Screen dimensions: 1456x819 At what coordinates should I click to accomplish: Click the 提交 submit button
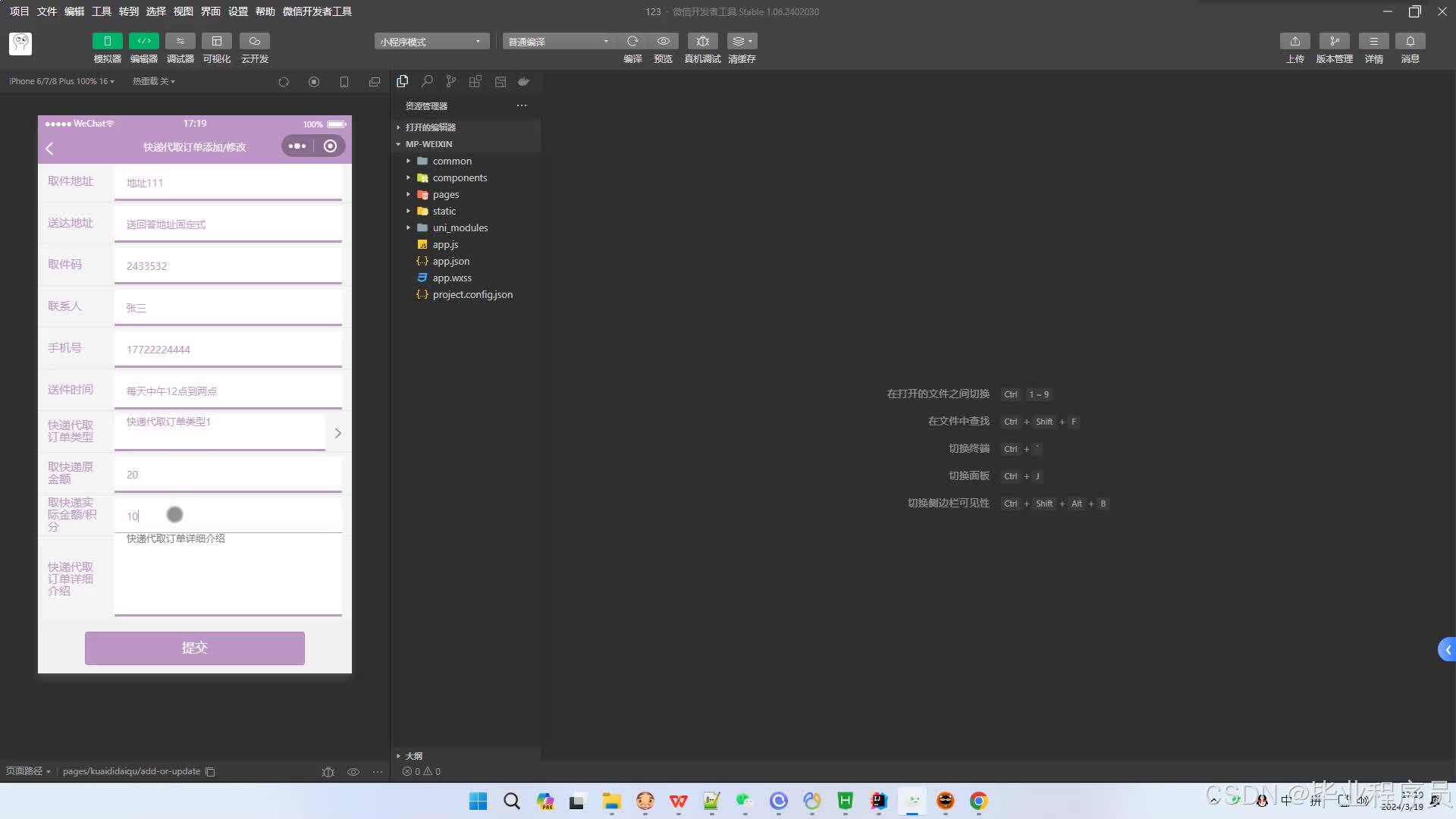[x=194, y=648]
